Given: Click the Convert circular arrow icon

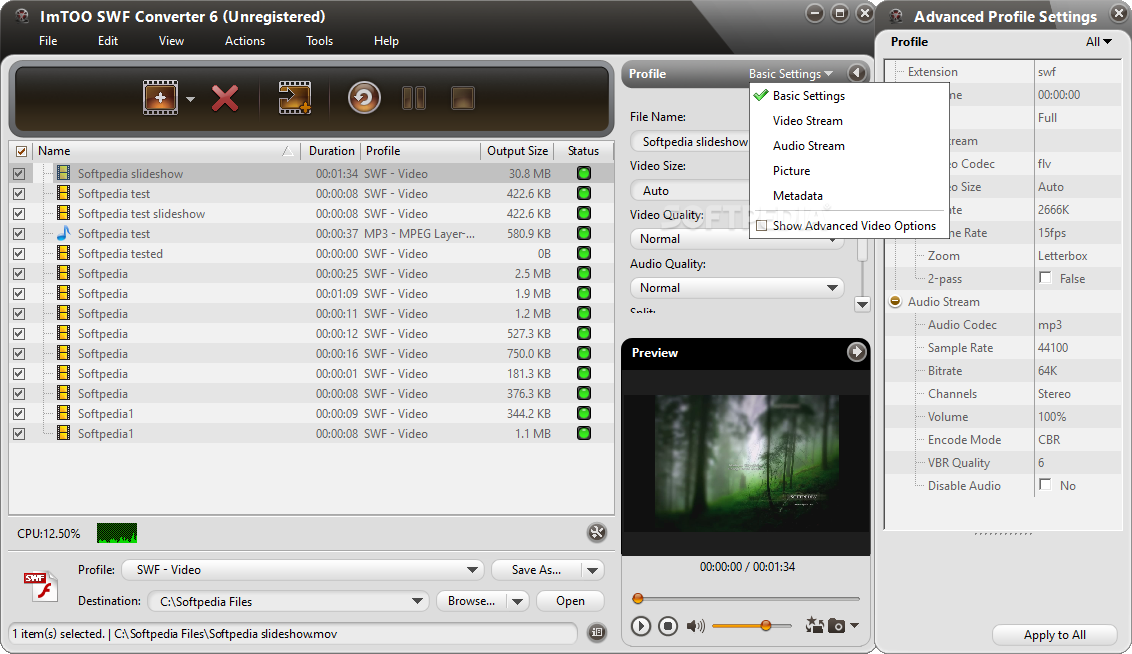Looking at the screenshot, I should tap(364, 97).
